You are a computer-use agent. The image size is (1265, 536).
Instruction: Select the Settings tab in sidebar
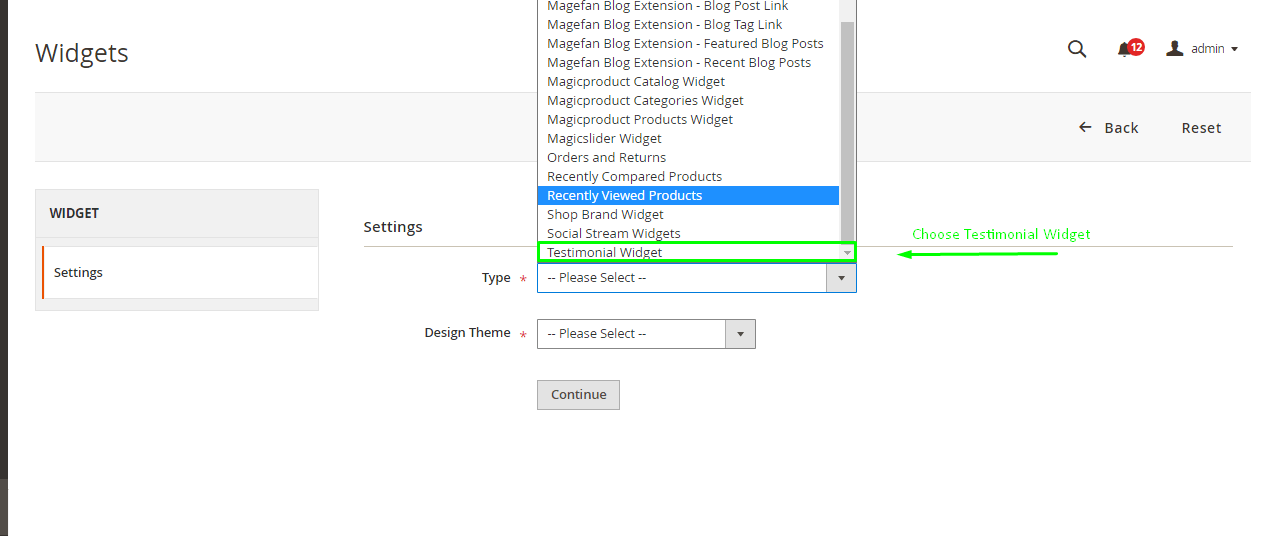pyautogui.click(x=179, y=272)
